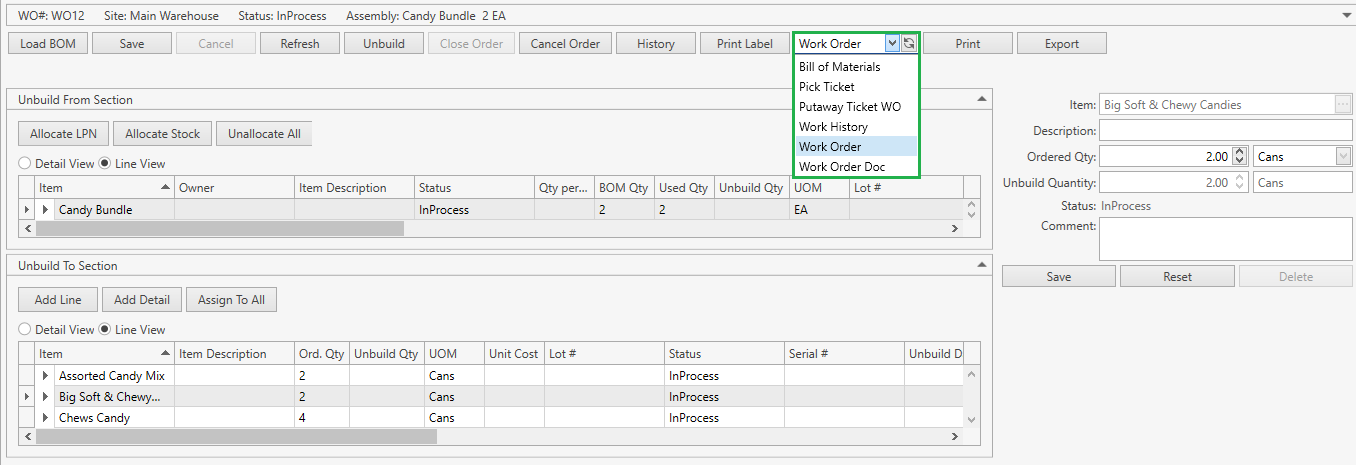
Task: Click refresh icon beside report type dropdown
Action: point(908,44)
